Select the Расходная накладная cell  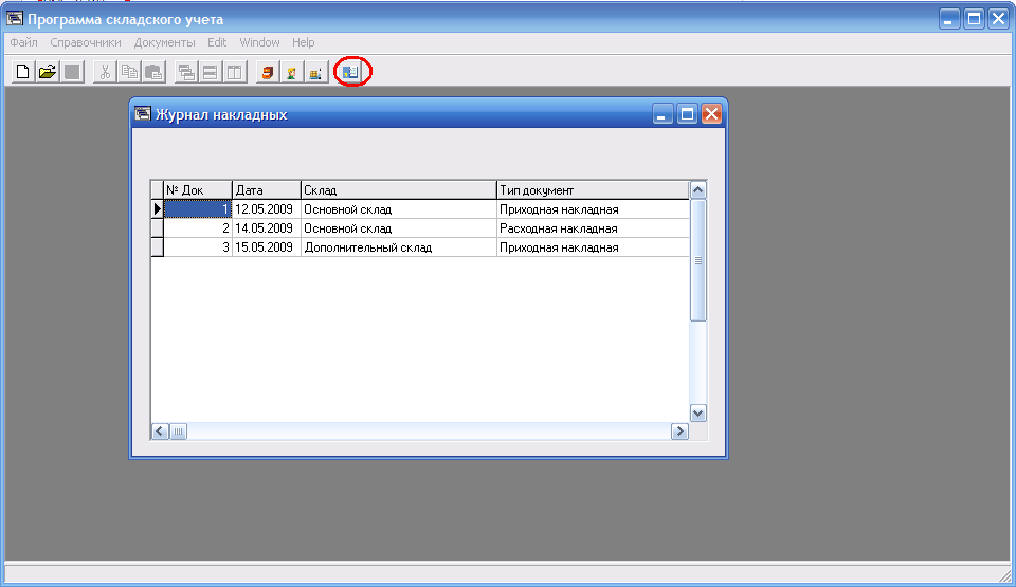click(592, 228)
